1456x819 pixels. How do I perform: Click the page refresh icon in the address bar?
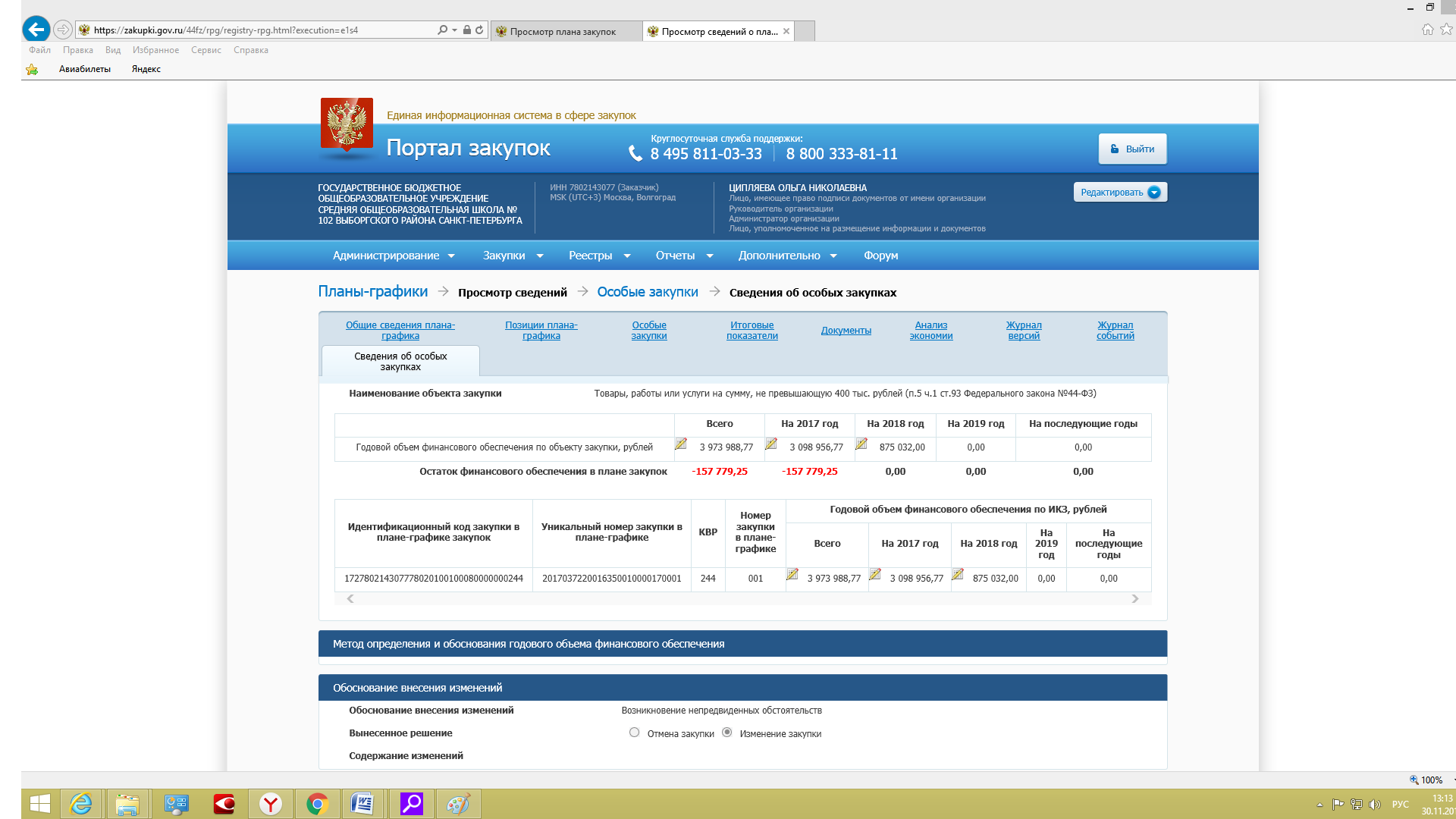479,30
